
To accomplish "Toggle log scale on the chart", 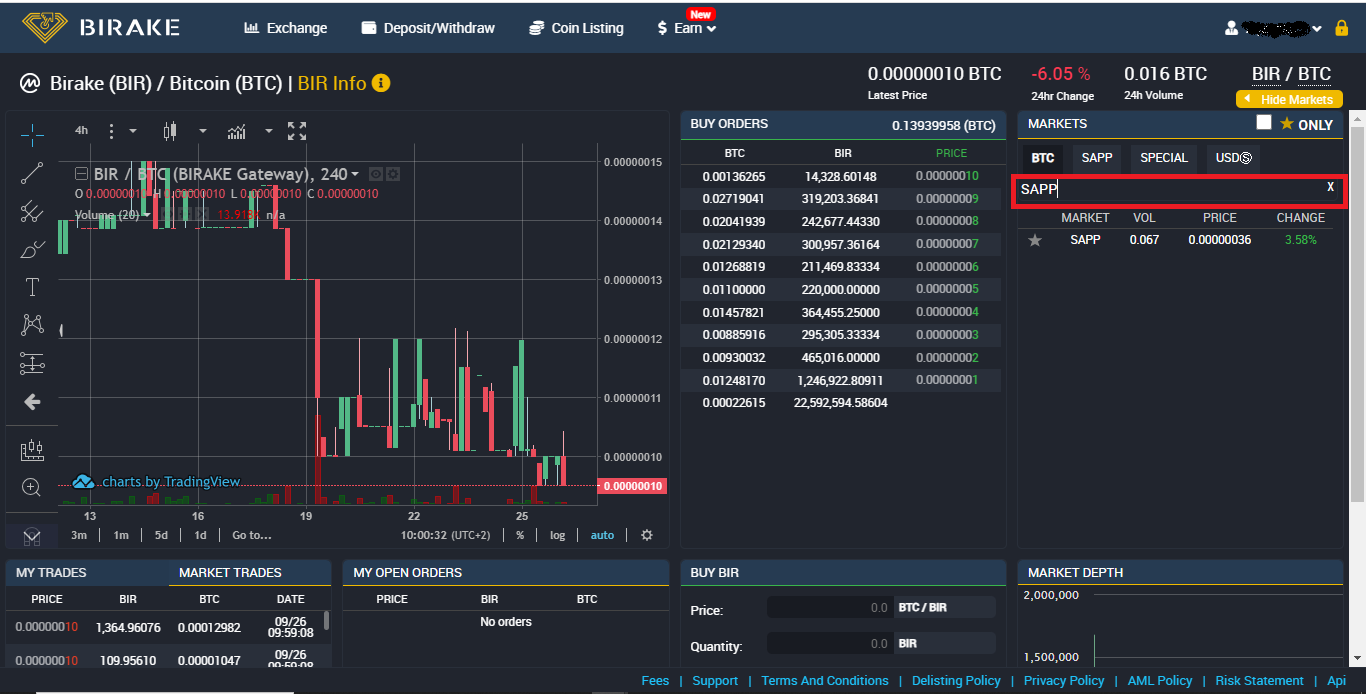I will [557, 535].
